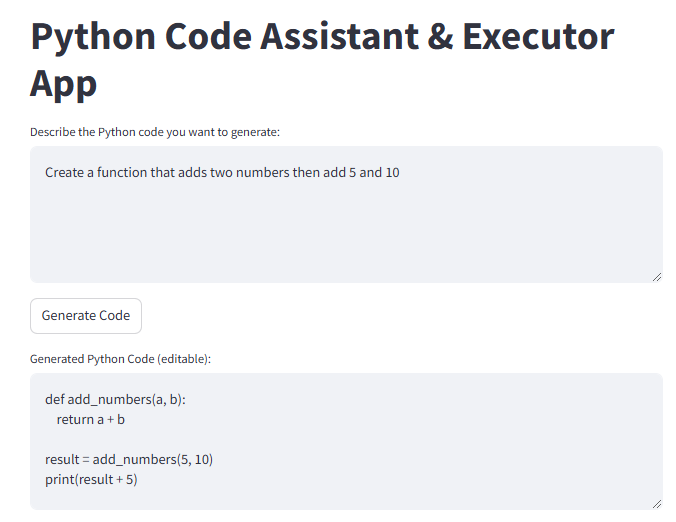Place cursor in 'Create a function' prompt text

tap(222, 172)
